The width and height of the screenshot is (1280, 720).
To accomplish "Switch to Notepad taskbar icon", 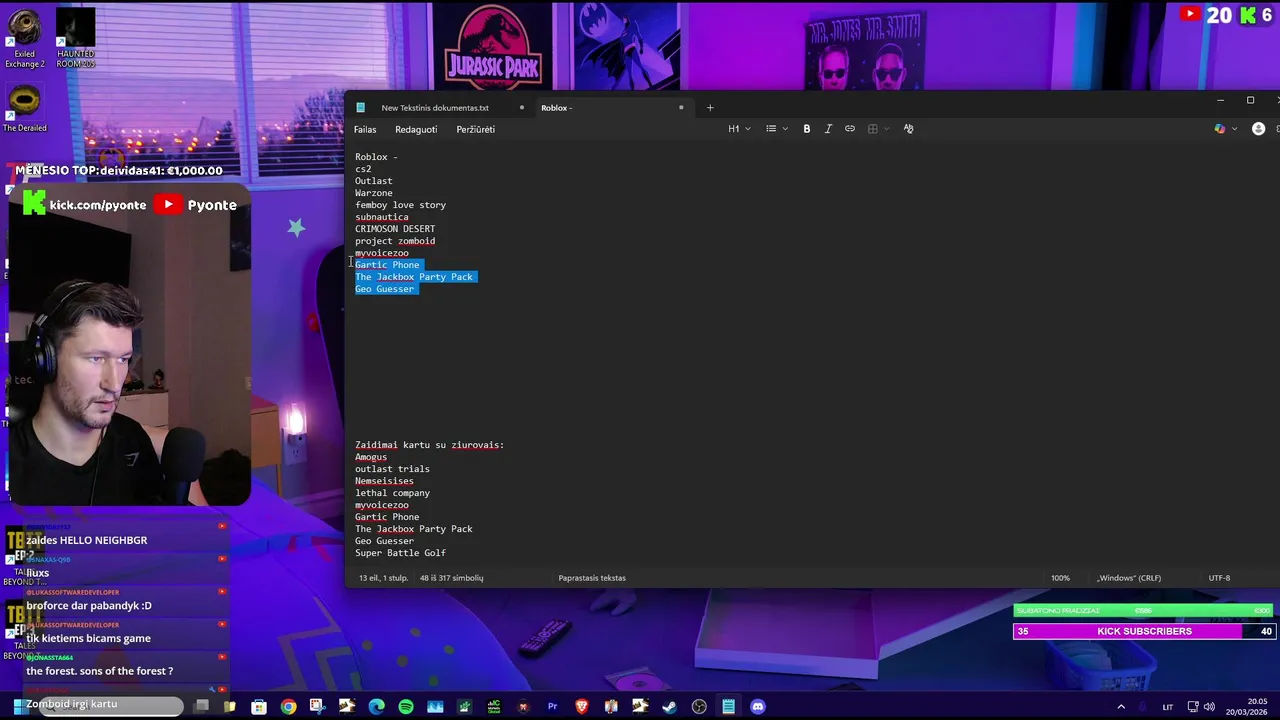I will (729, 707).
